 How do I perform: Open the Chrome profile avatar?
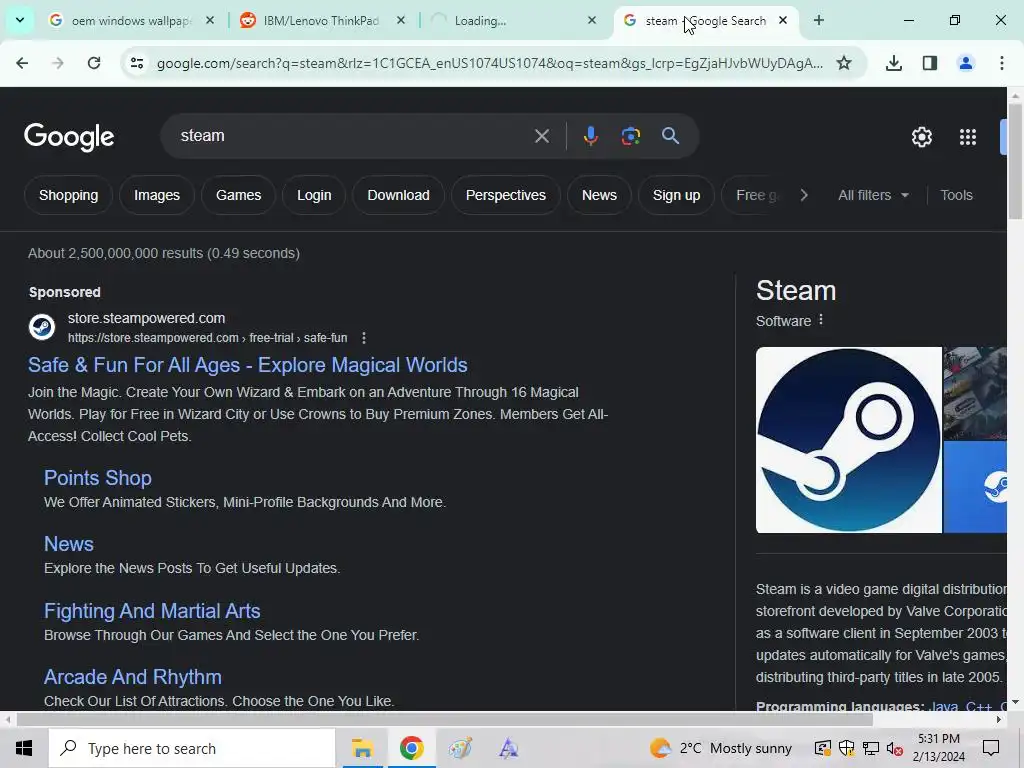(966, 63)
